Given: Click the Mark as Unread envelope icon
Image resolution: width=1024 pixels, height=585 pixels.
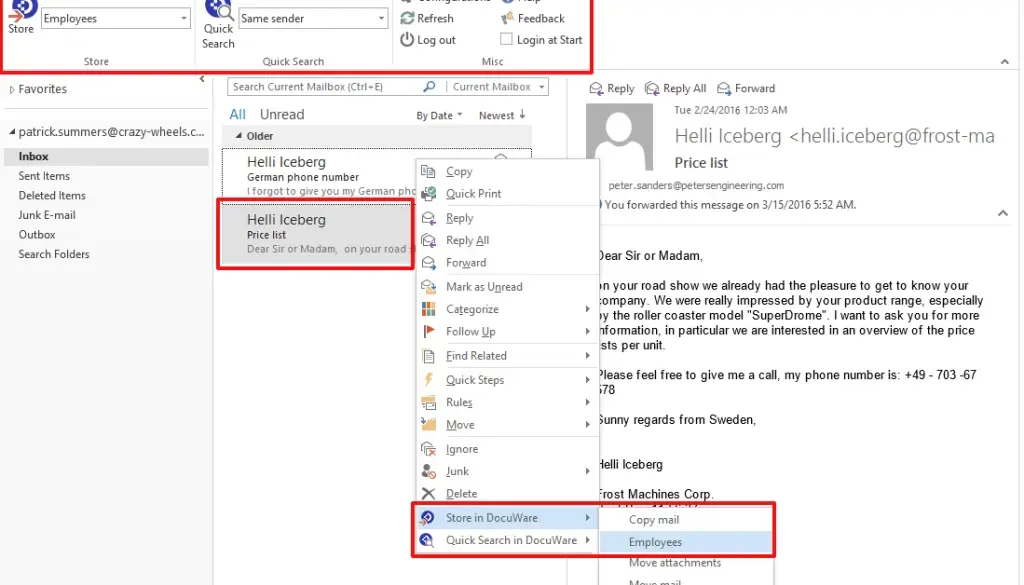Looking at the screenshot, I should pyautogui.click(x=428, y=287).
